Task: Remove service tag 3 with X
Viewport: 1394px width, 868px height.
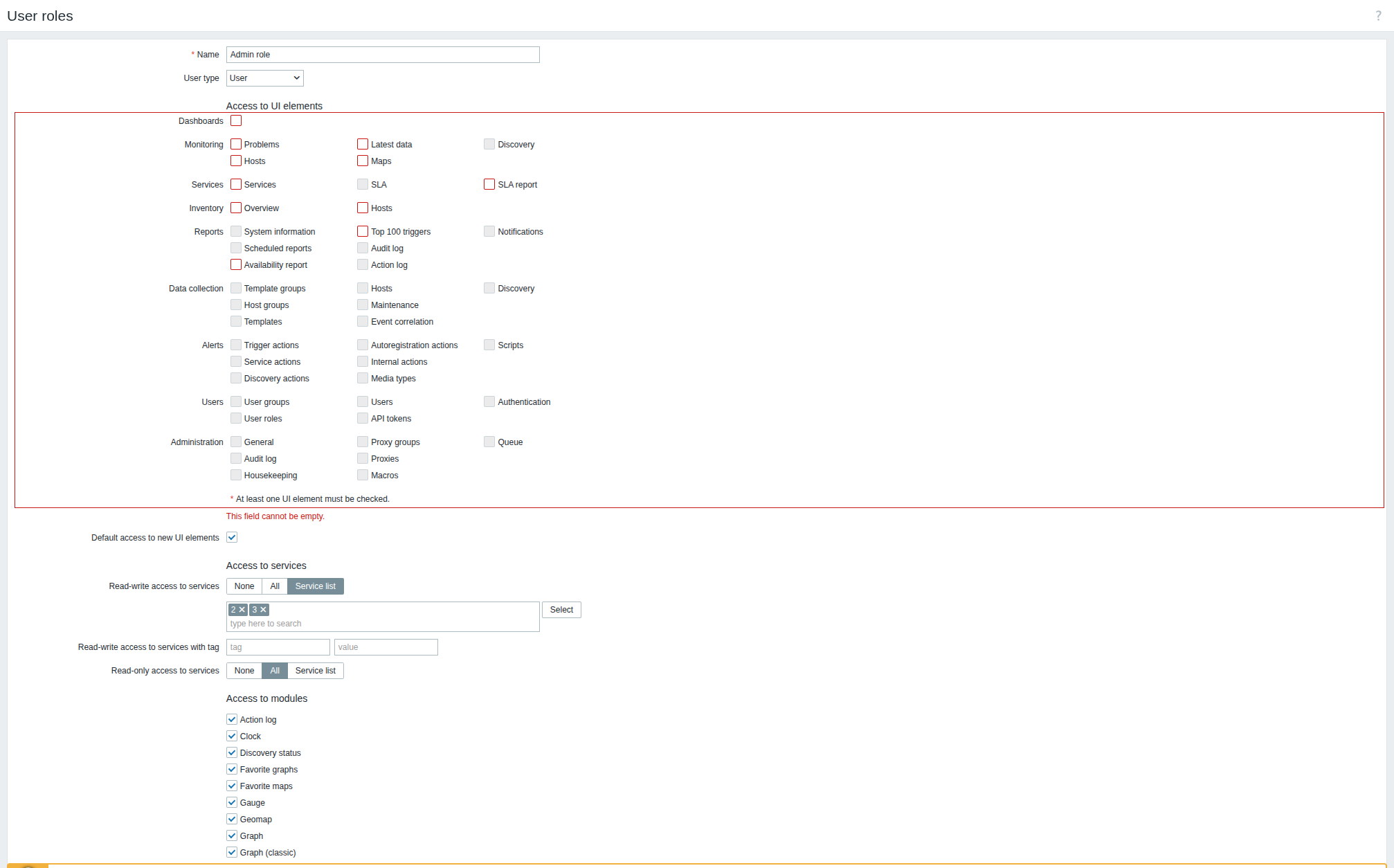Action: coord(263,610)
